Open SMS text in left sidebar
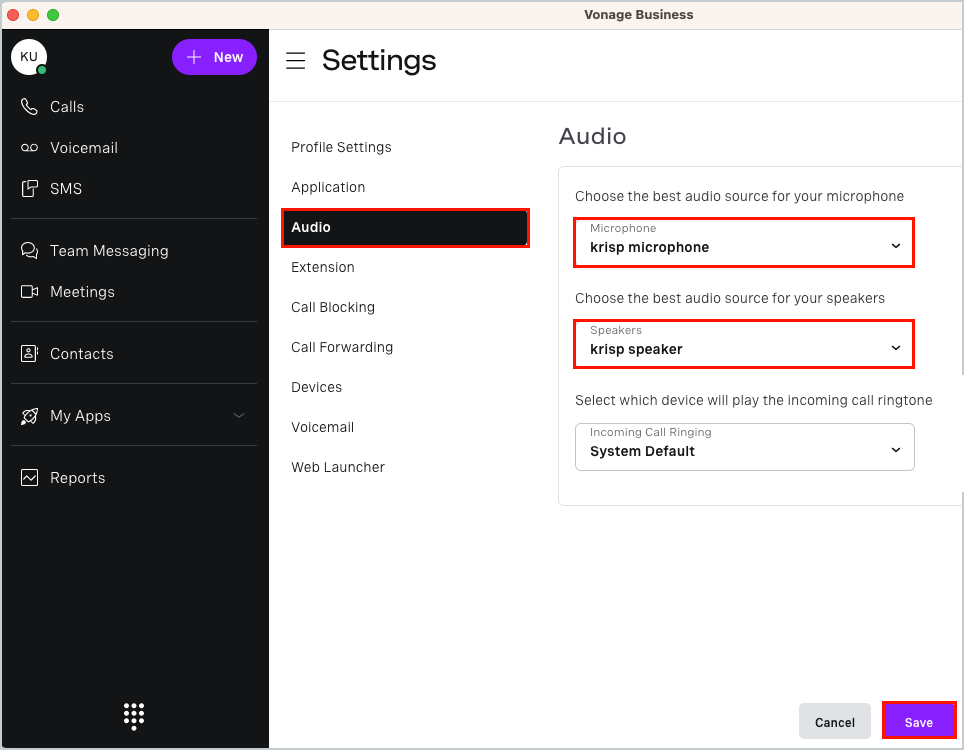Screen dimensions: 964x750 click(66, 189)
